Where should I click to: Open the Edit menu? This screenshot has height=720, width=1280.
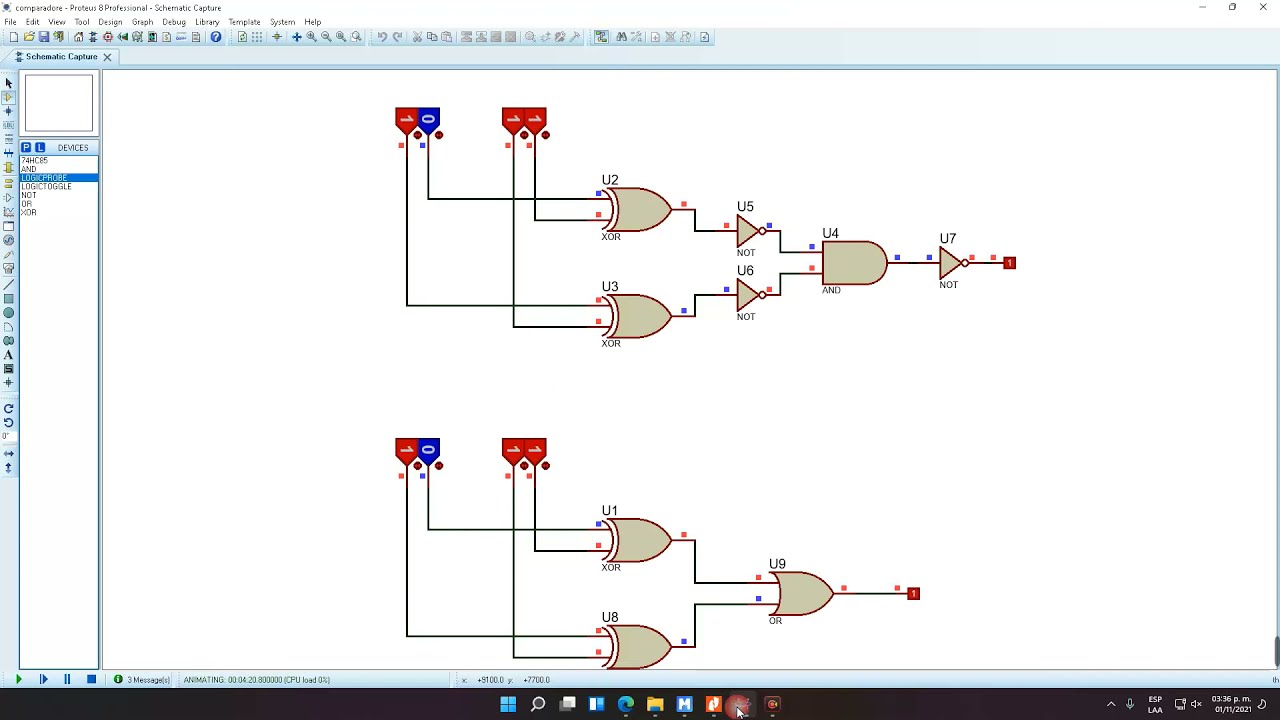[x=33, y=22]
